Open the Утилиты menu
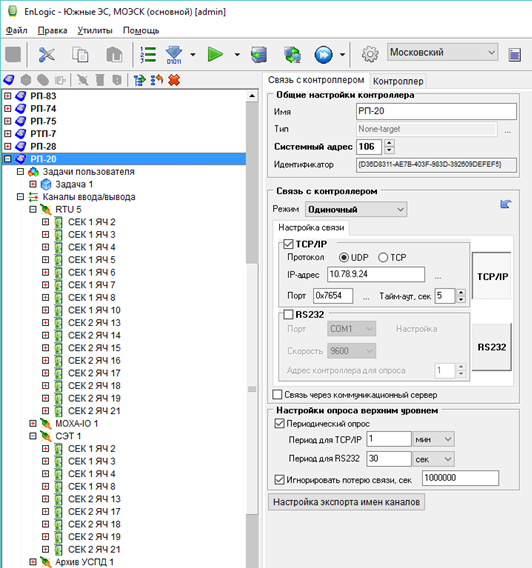The width and height of the screenshot is (532, 568). [x=95, y=30]
